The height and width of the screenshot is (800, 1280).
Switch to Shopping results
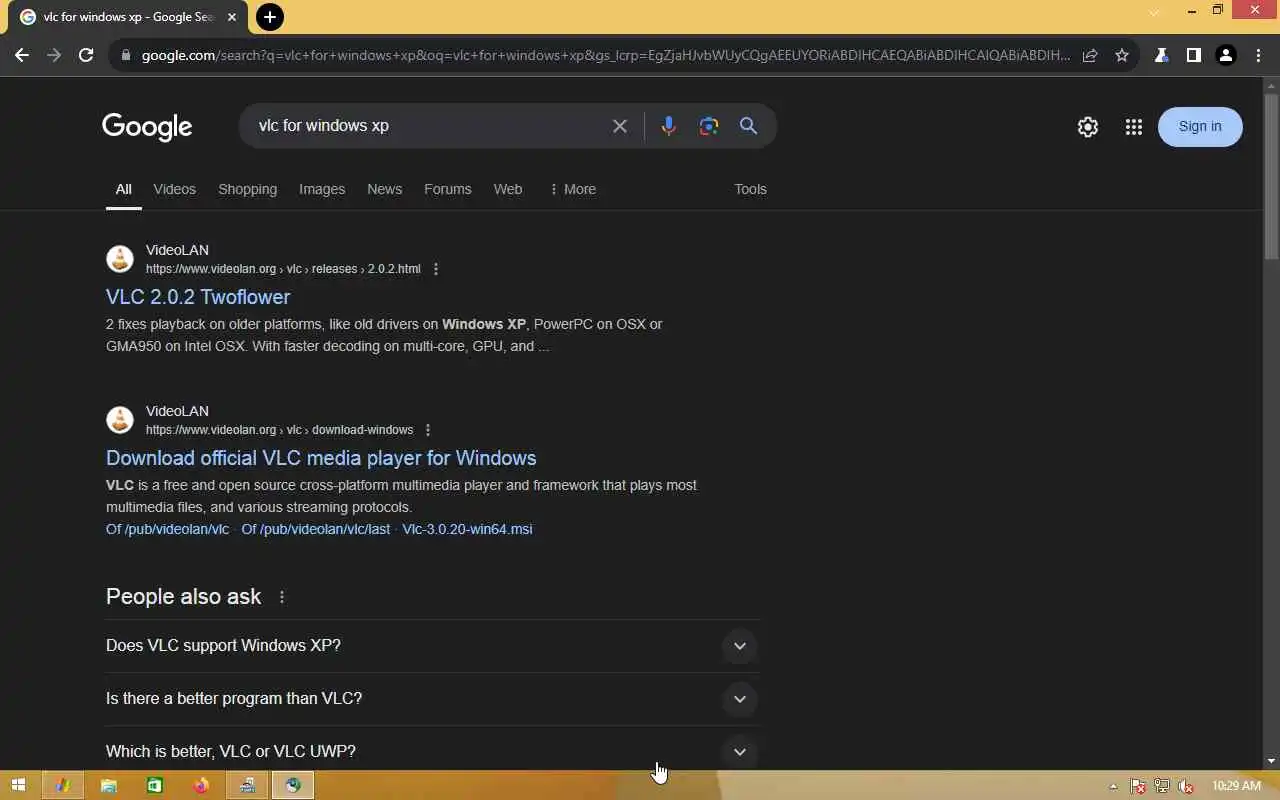[248, 189]
